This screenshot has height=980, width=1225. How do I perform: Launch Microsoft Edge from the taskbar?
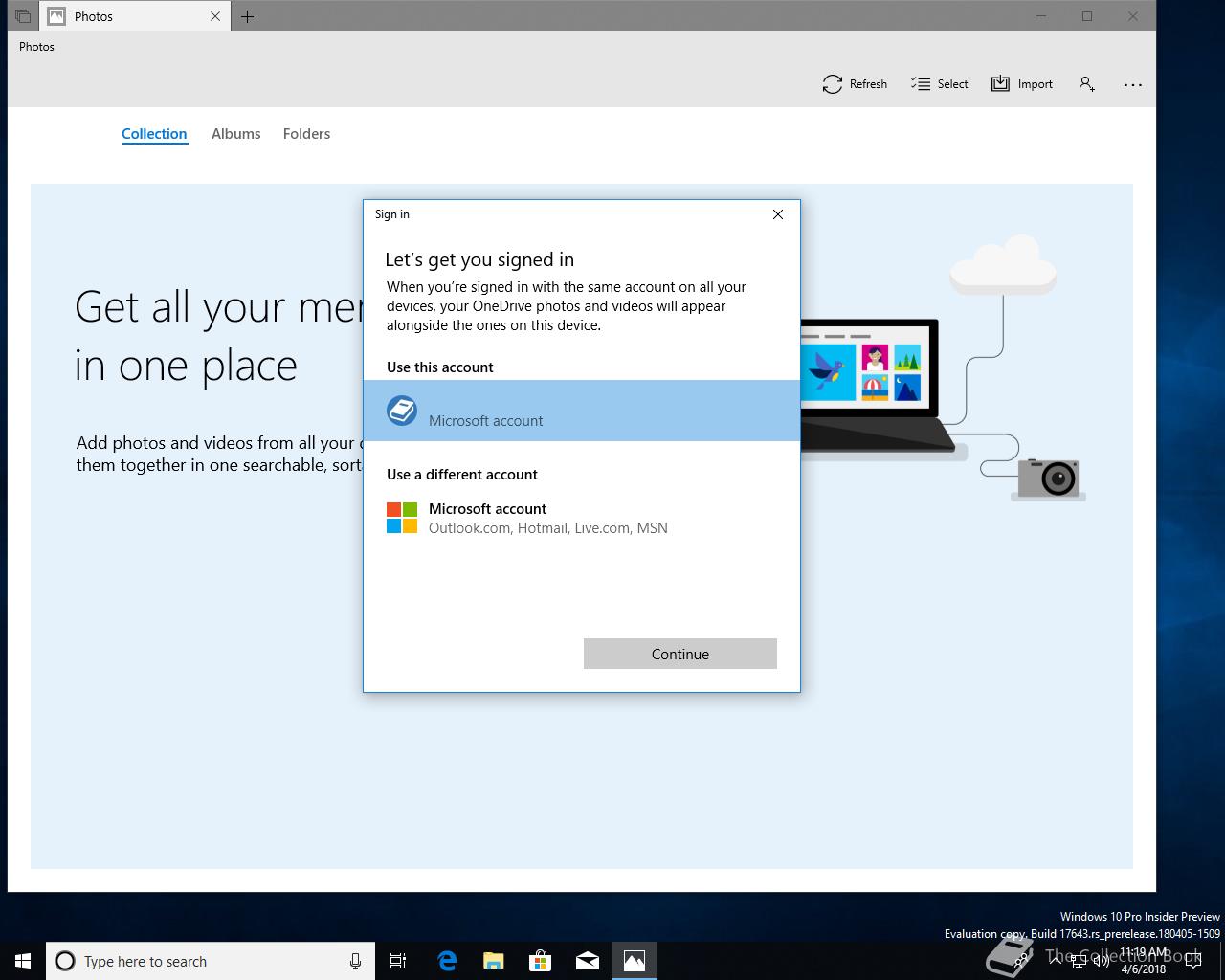(447, 961)
